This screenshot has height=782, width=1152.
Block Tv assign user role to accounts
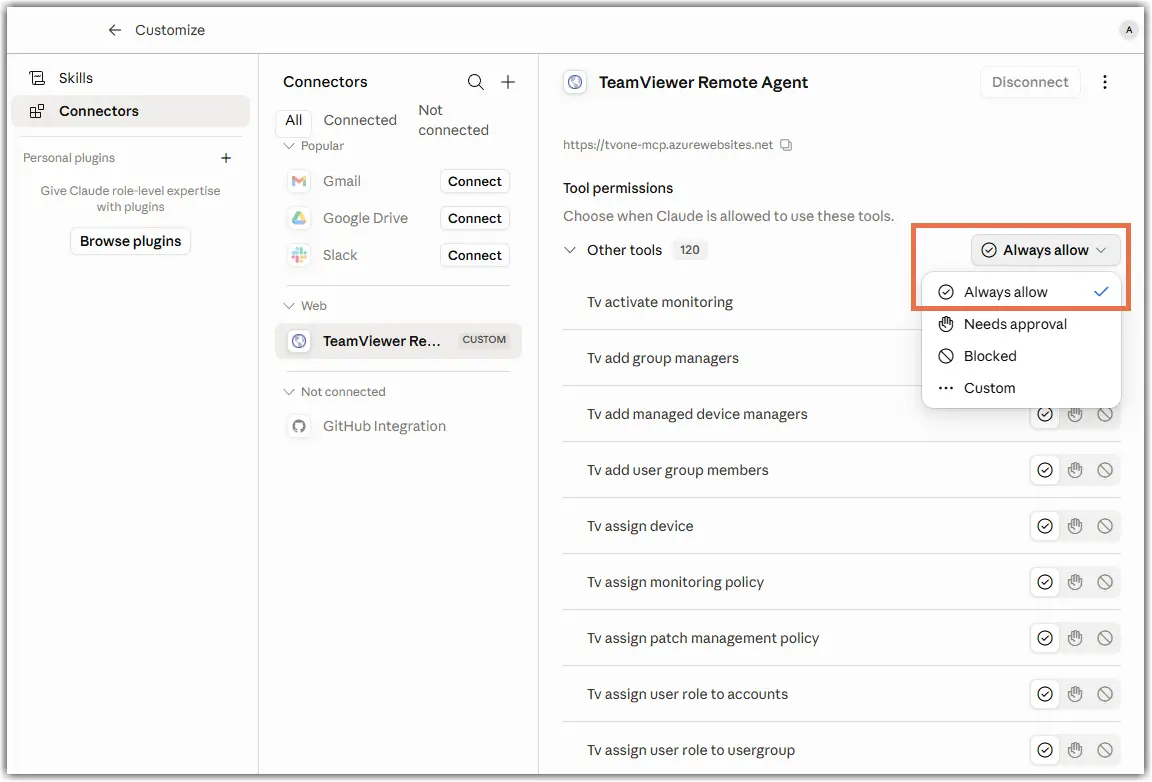point(1105,695)
